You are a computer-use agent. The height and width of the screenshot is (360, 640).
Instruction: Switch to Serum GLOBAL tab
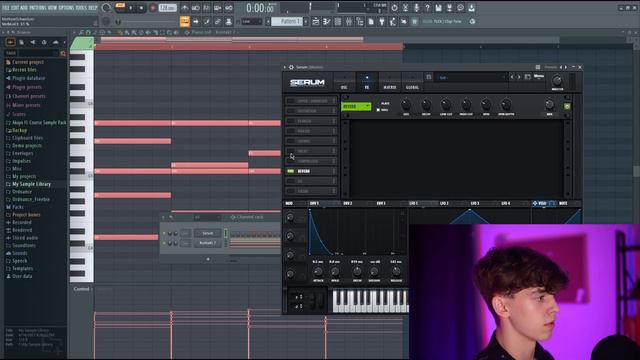tap(412, 82)
